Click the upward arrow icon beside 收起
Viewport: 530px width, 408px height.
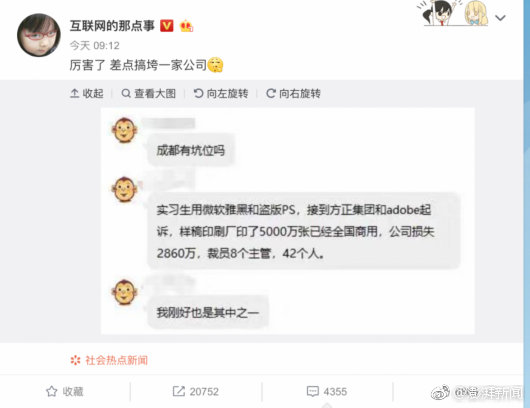(74, 93)
